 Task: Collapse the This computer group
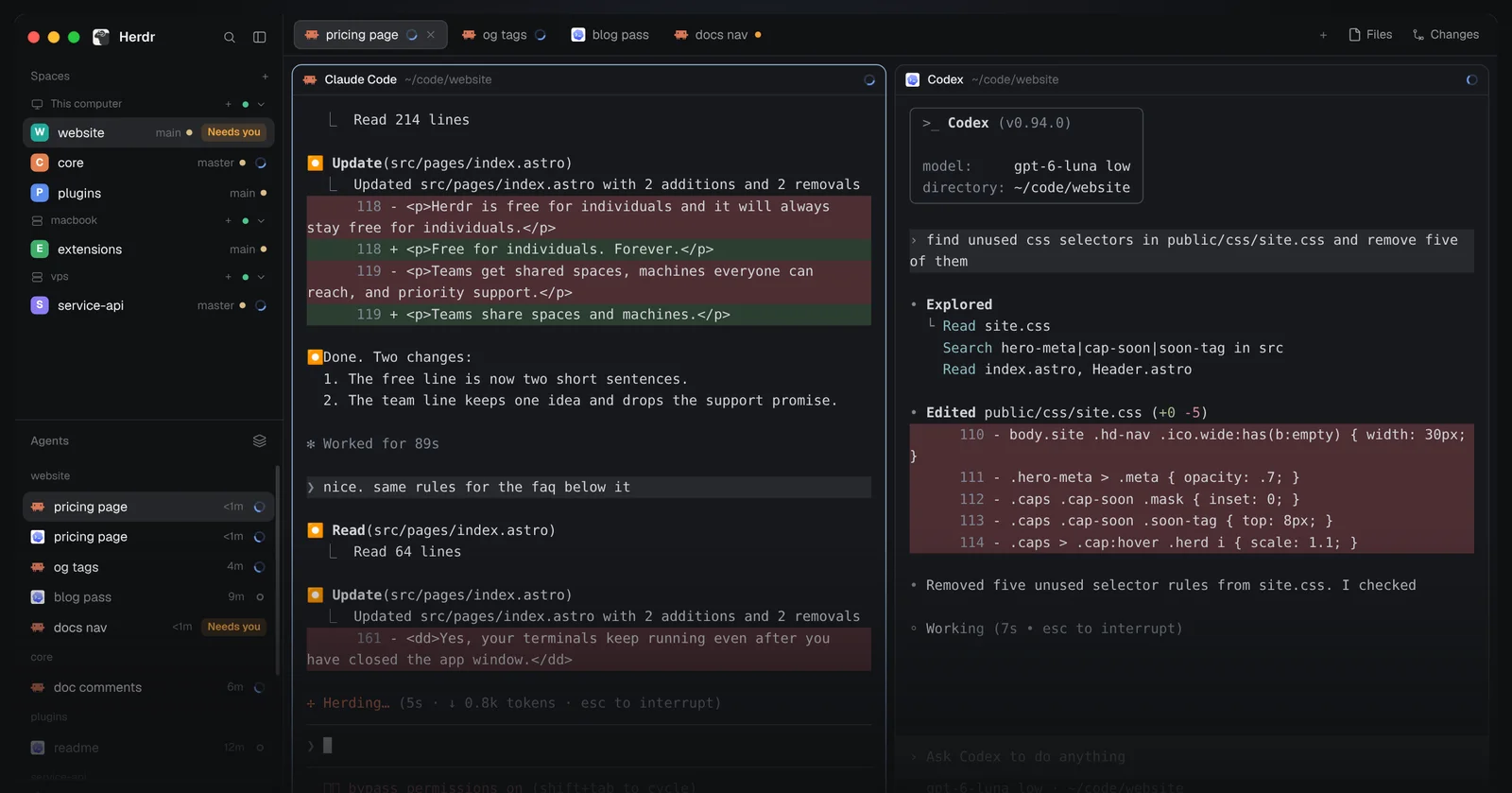(261, 104)
